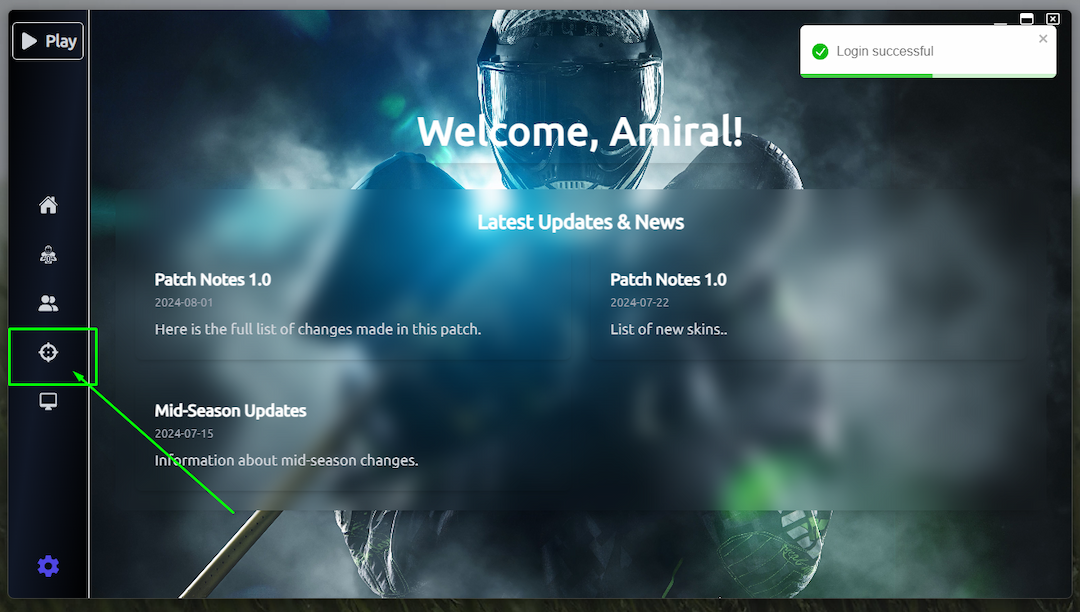
Task: Open the monitor display icon
Action: coord(48,401)
